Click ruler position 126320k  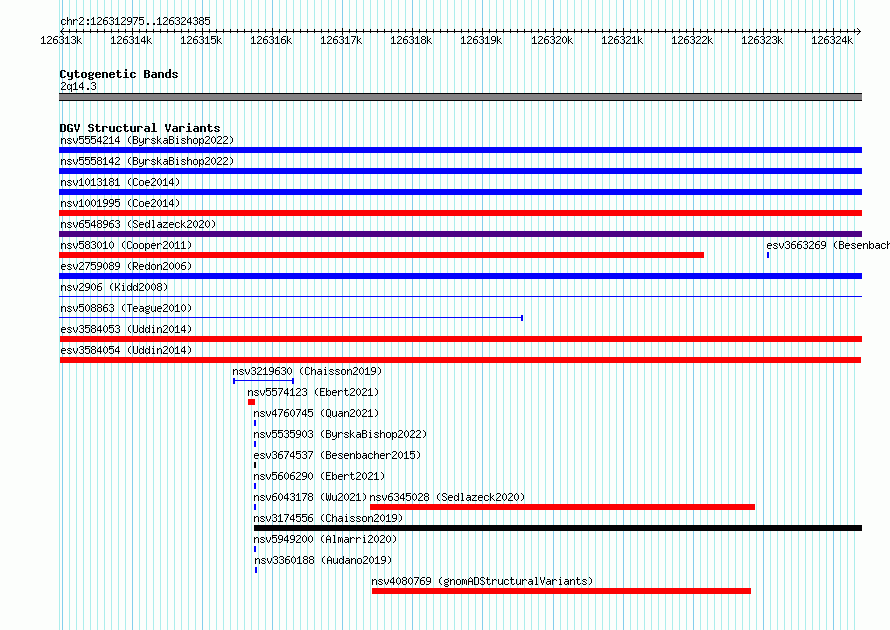[552, 40]
